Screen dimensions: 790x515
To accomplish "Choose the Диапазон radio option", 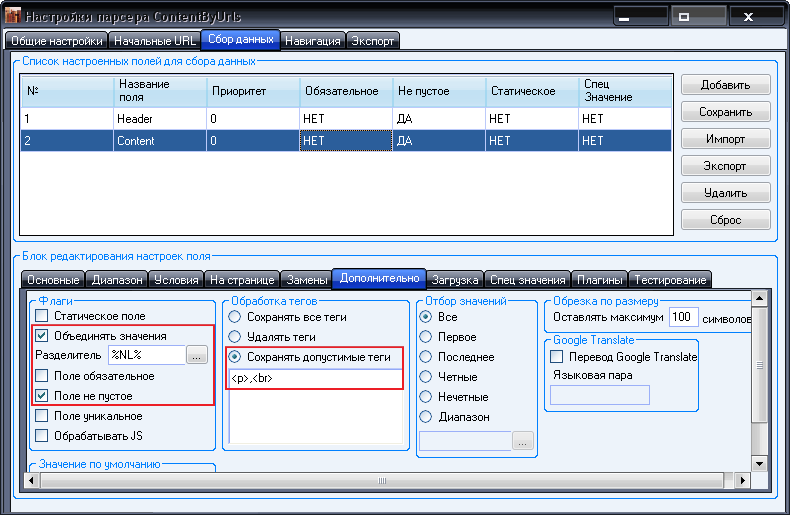I will [x=427, y=417].
